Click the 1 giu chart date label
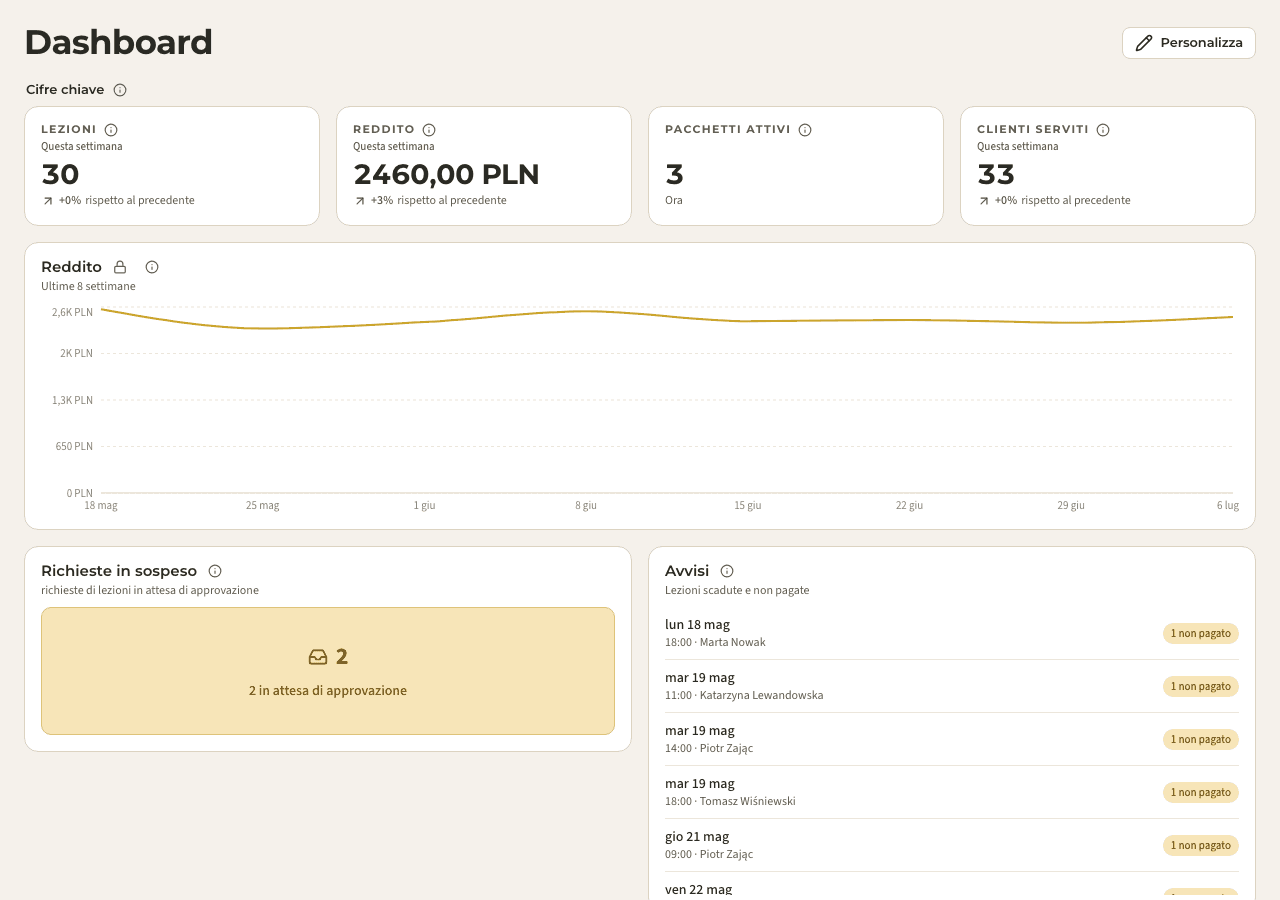Image resolution: width=1280 pixels, height=900 pixels. point(425,506)
